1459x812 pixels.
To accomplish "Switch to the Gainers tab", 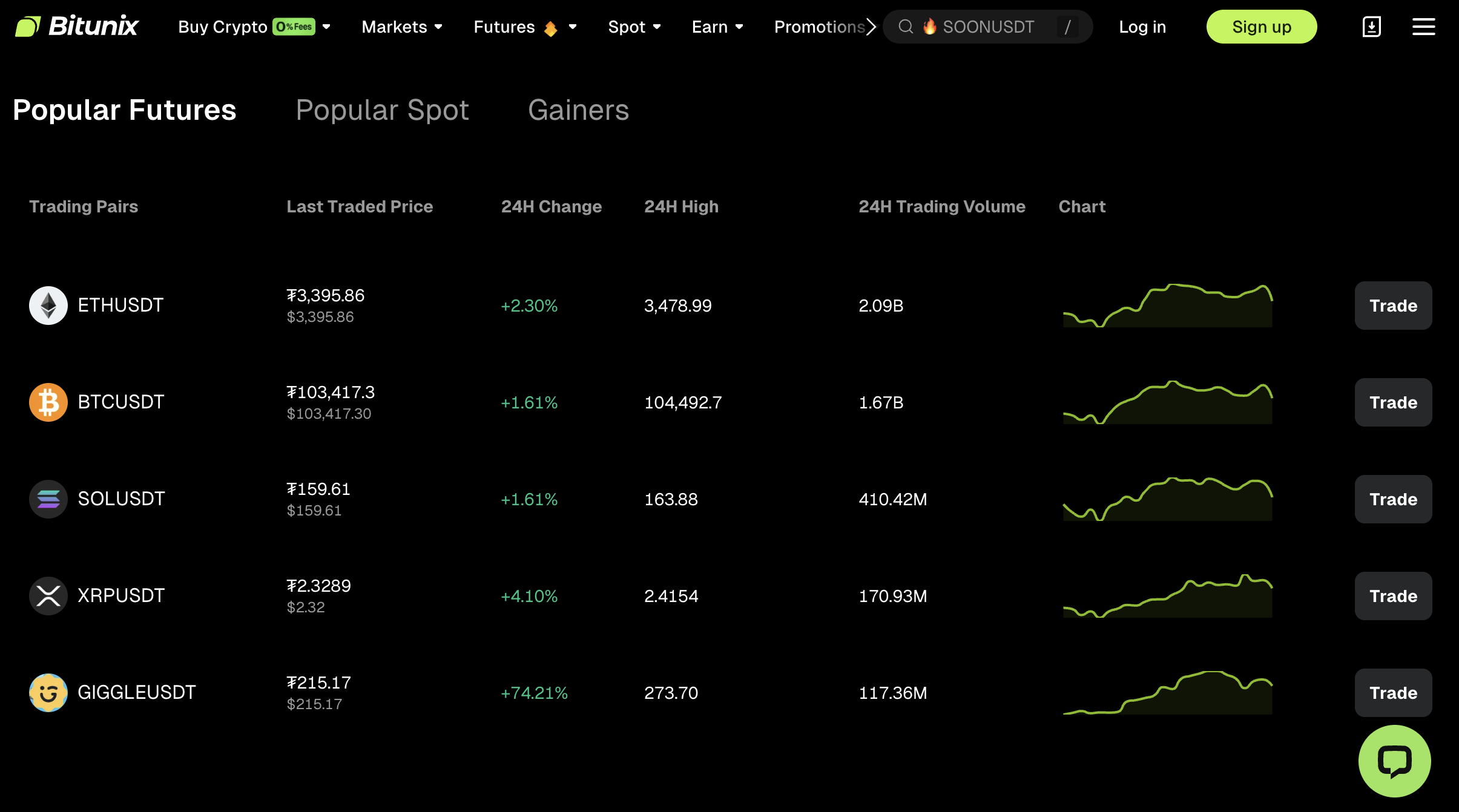I will pos(578,110).
